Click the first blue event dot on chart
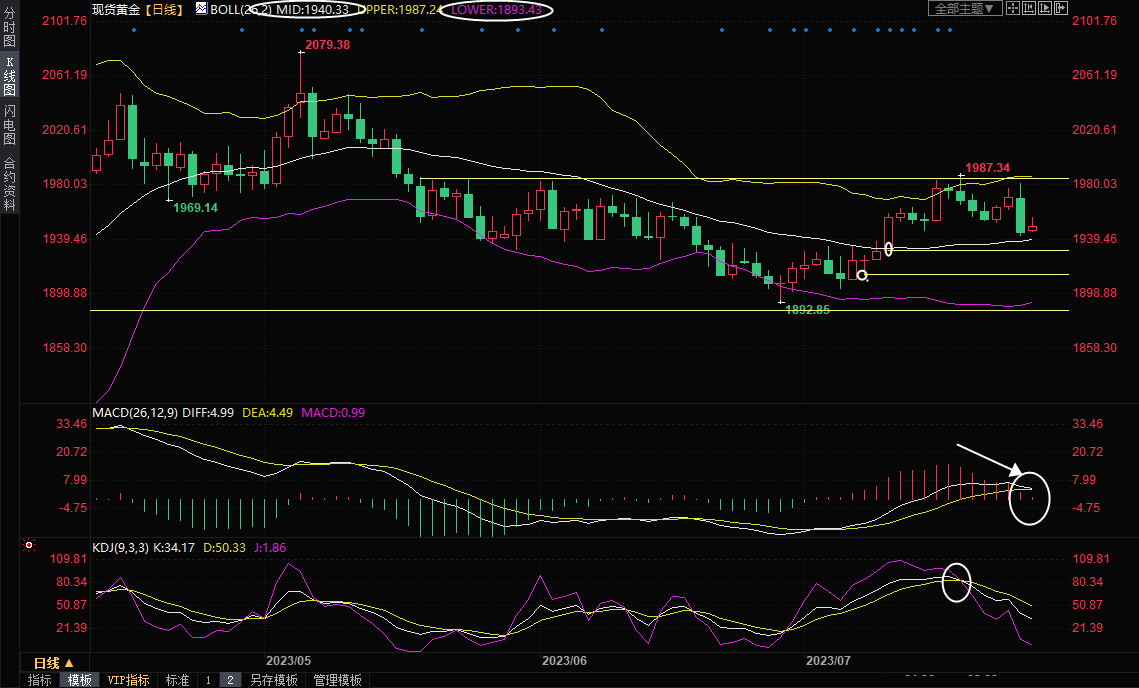 tap(134, 29)
